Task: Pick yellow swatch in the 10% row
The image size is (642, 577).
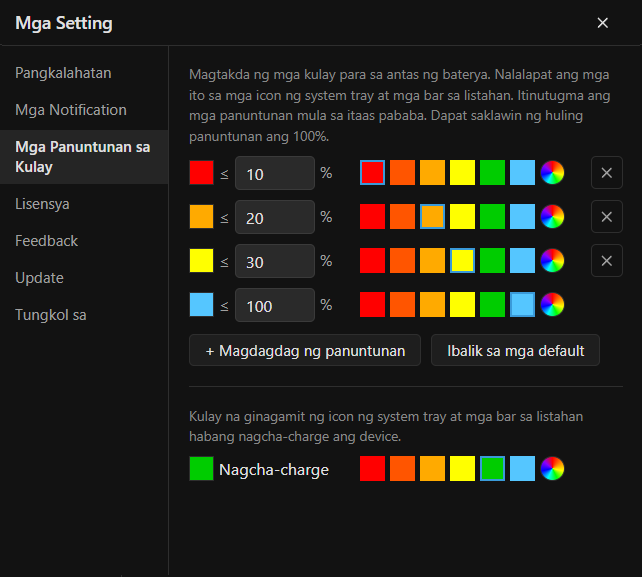Action: [x=462, y=172]
